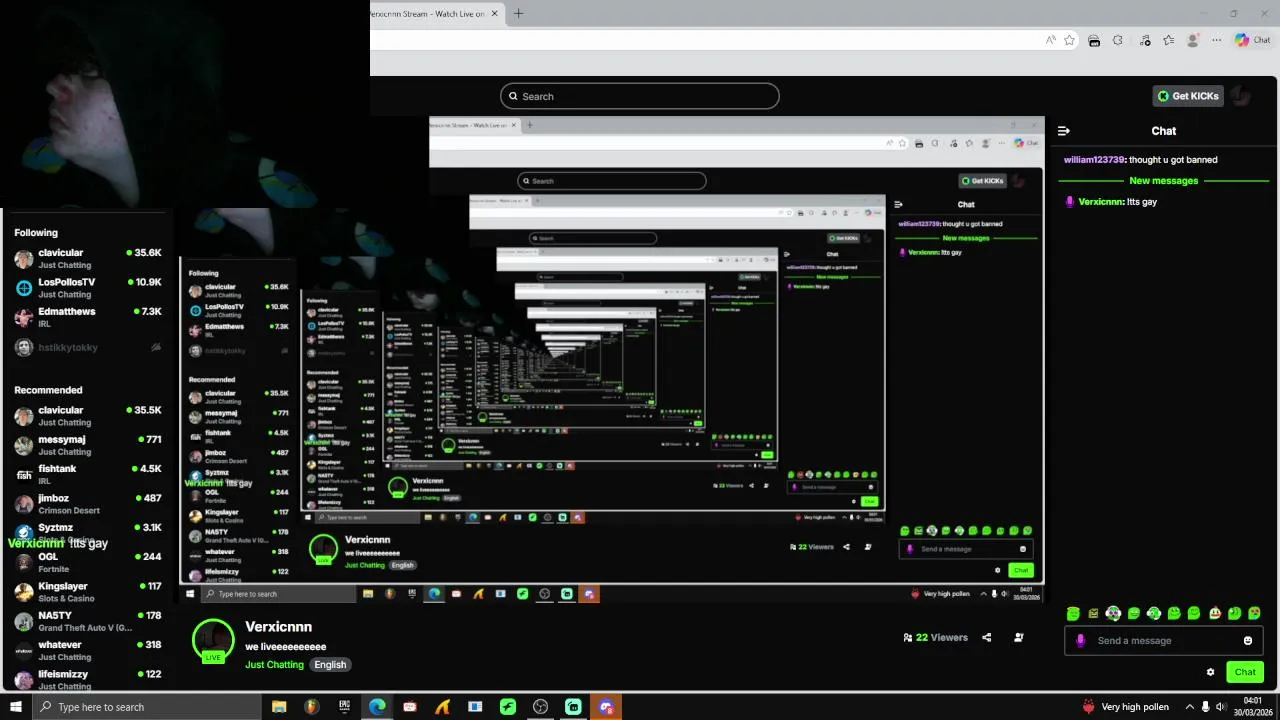Open the Just Chatting category link
Viewport: 1280px width, 720px height.
click(274, 664)
